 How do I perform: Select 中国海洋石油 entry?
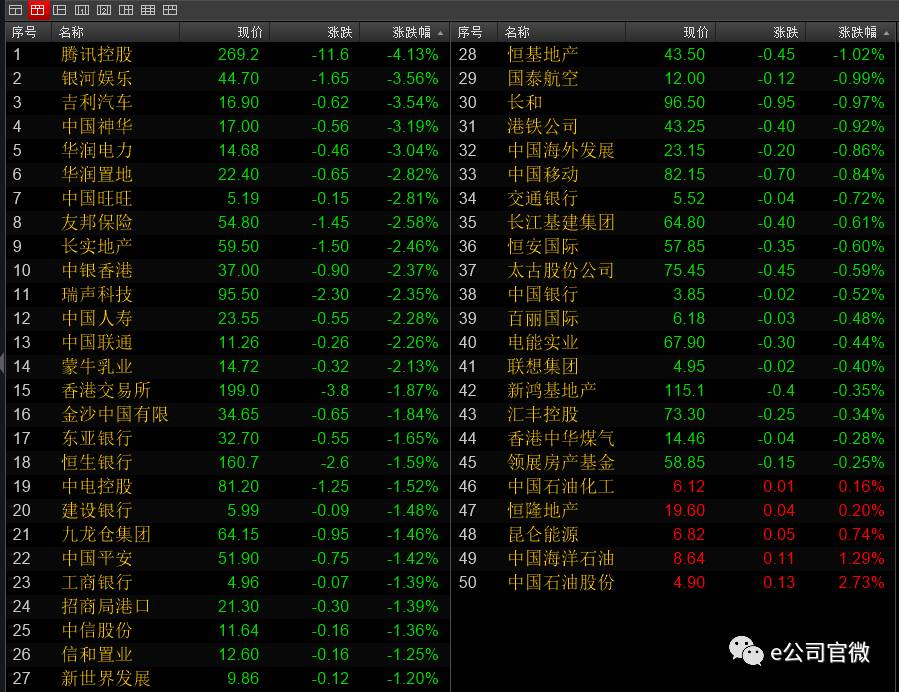(561, 558)
